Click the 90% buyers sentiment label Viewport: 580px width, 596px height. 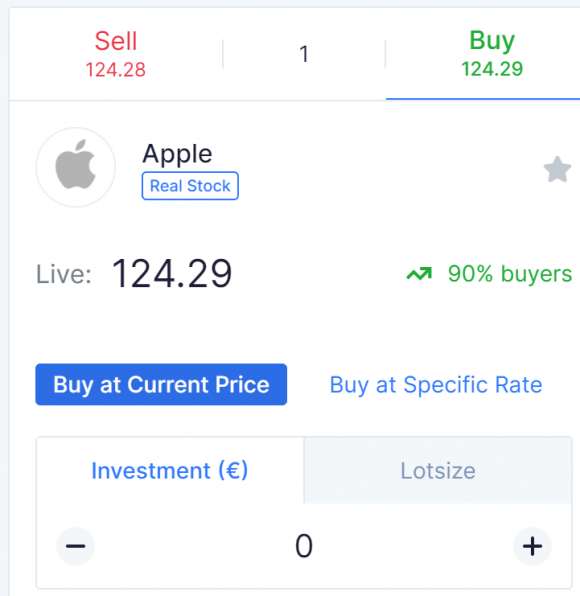coord(510,274)
